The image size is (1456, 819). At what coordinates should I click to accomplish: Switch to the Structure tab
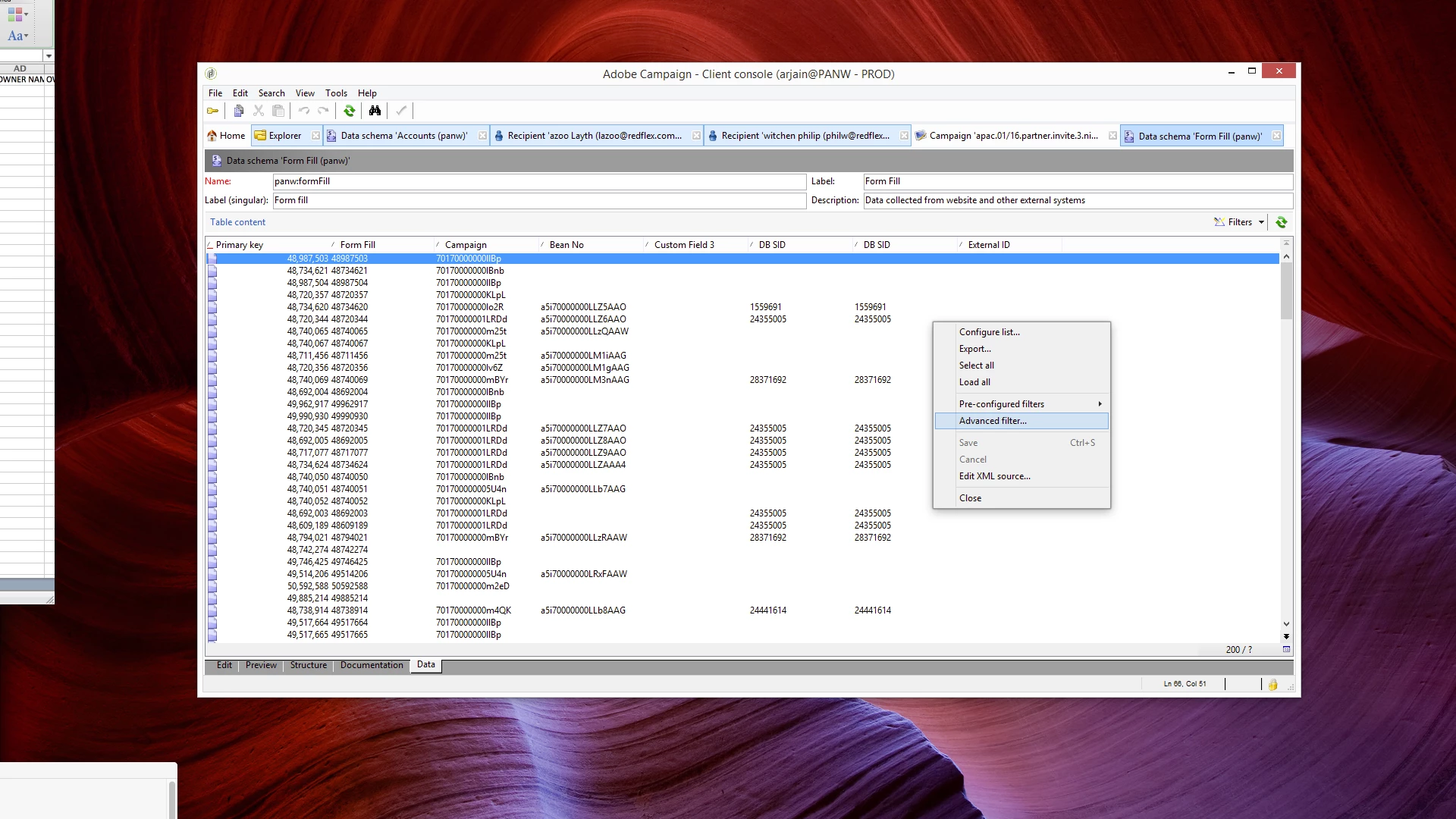(x=308, y=665)
